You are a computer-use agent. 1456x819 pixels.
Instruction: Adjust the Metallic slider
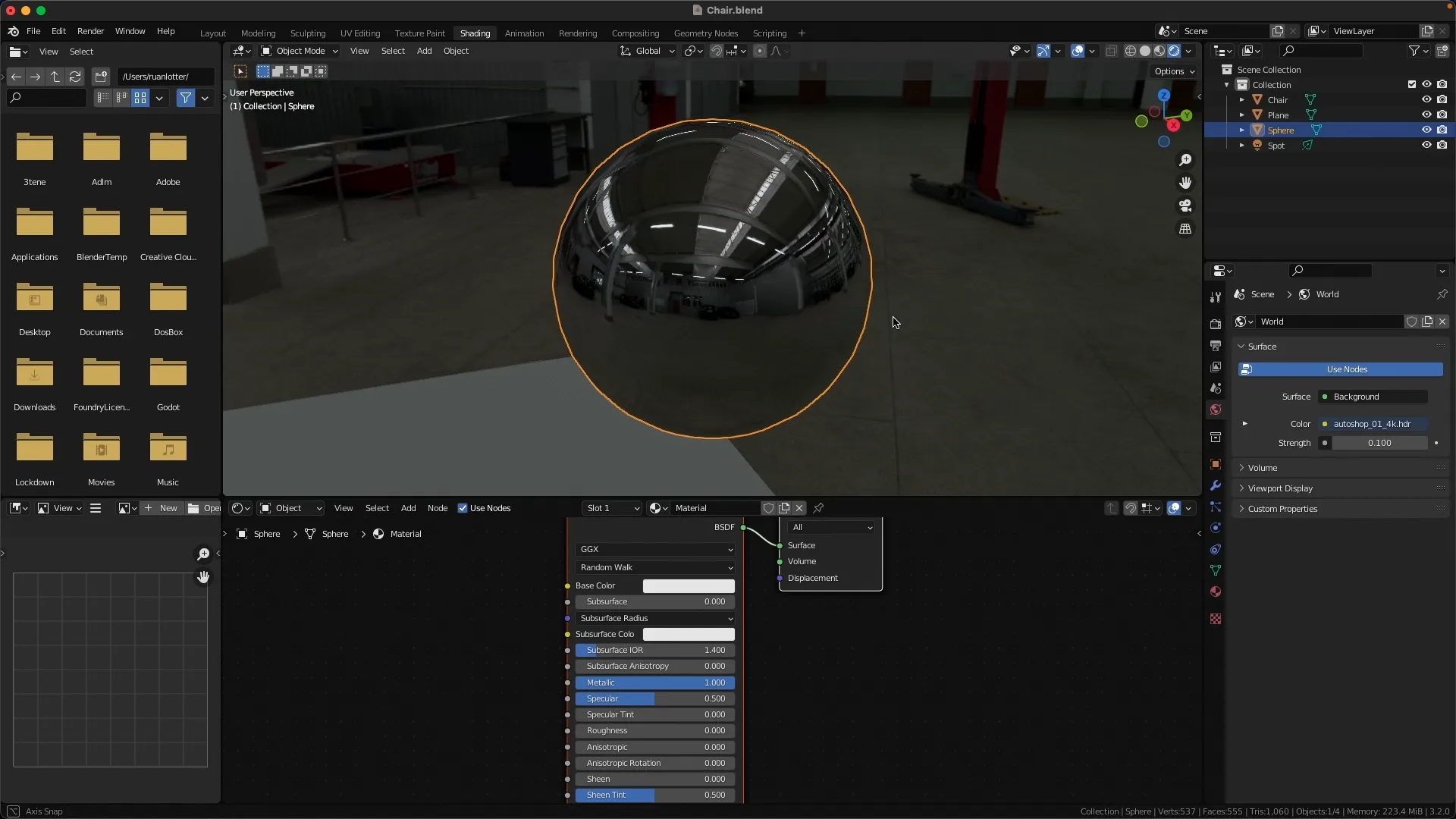[x=655, y=682]
